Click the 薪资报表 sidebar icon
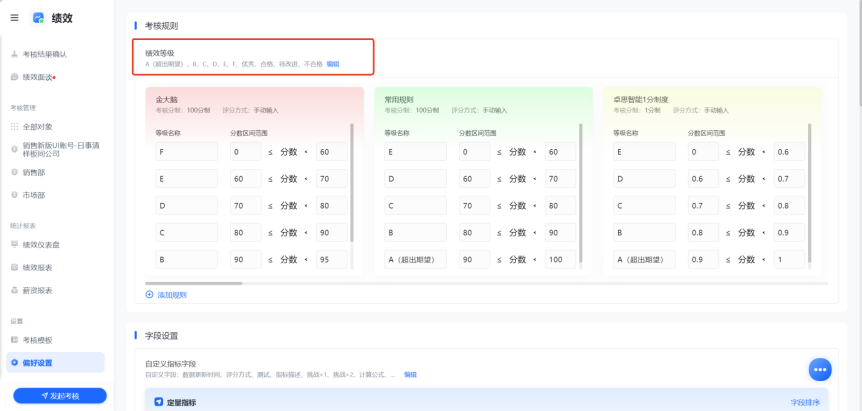 (x=15, y=290)
